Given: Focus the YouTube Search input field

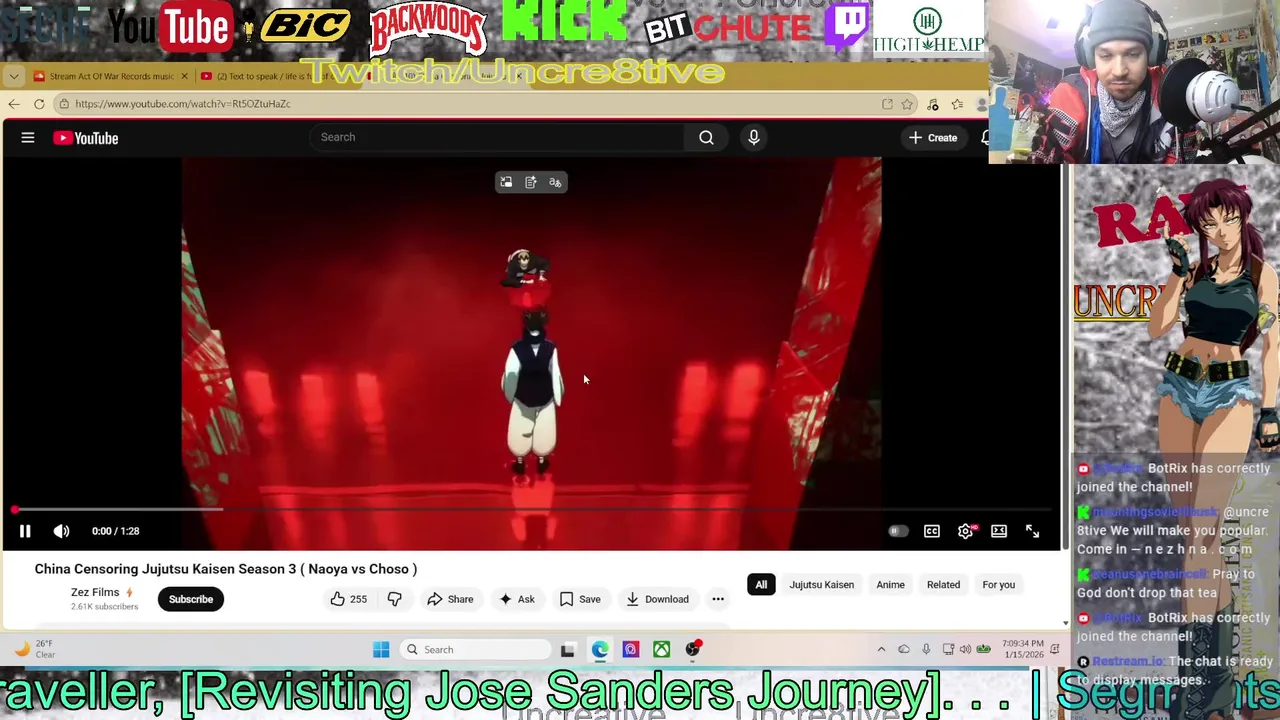Looking at the screenshot, I should pyautogui.click(x=497, y=137).
